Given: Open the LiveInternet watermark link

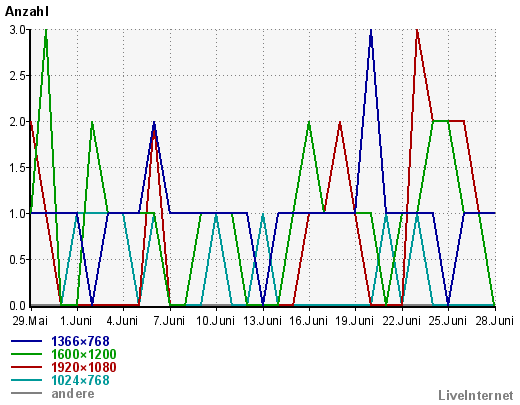Looking at the screenshot, I should point(476,395).
